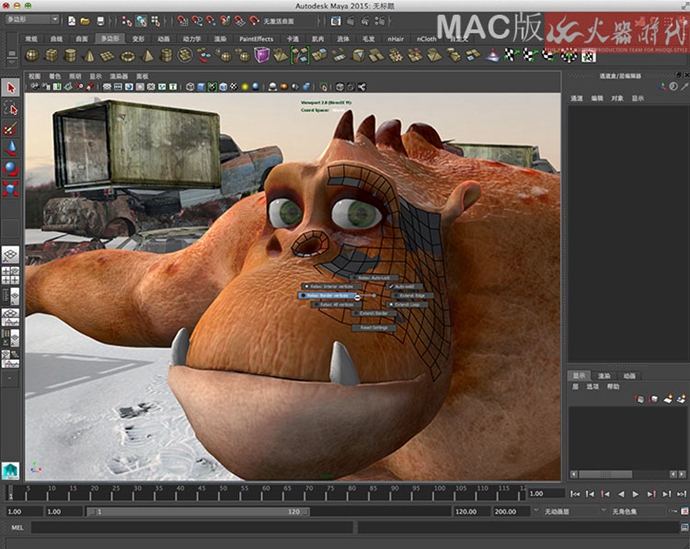Click Reset Settings in marking menu
This screenshot has width=690, height=549.
pos(374,328)
